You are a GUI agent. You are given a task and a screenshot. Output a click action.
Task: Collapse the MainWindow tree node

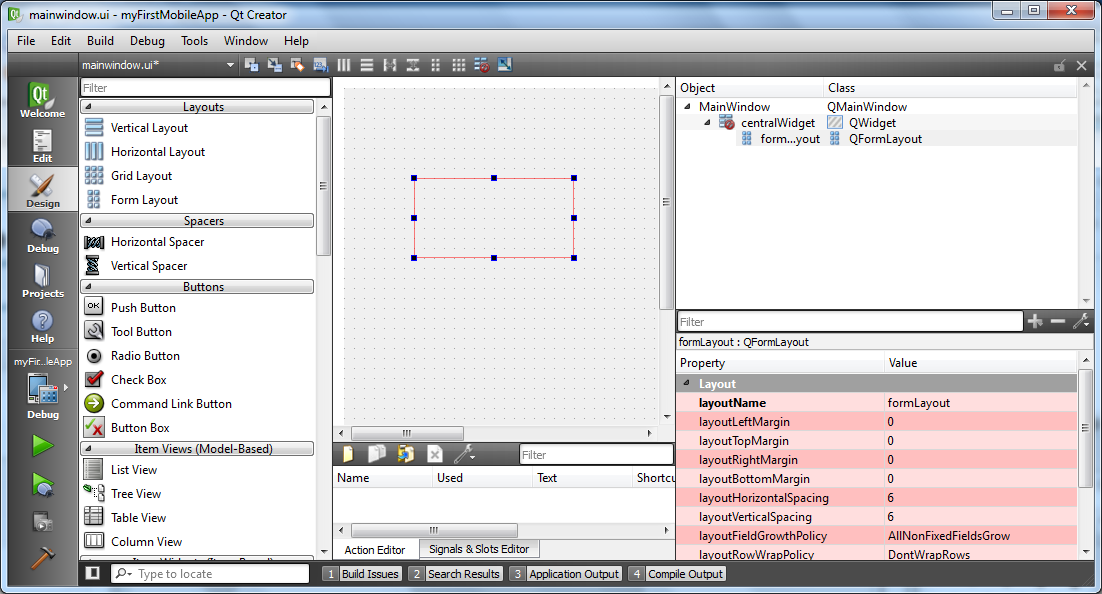[x=687, y=107]
